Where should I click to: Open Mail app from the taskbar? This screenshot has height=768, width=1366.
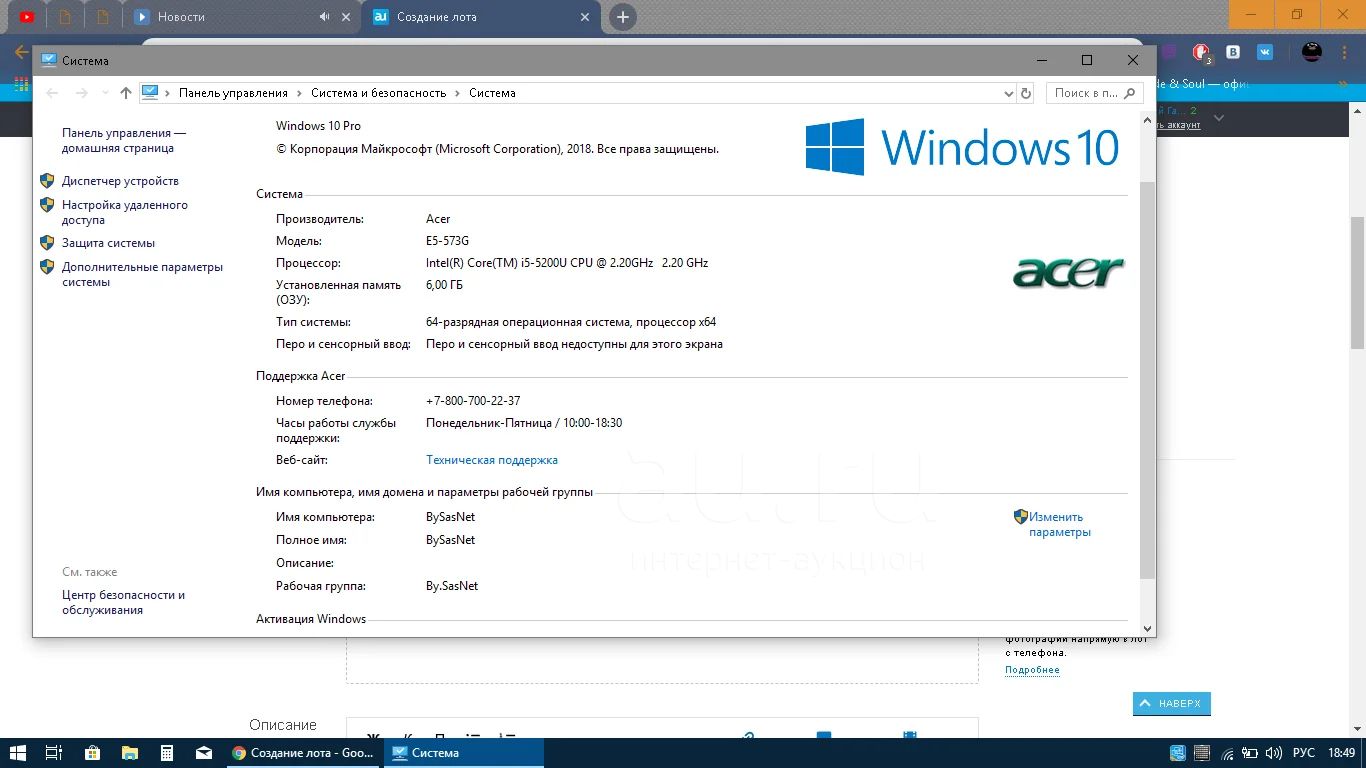204,753
